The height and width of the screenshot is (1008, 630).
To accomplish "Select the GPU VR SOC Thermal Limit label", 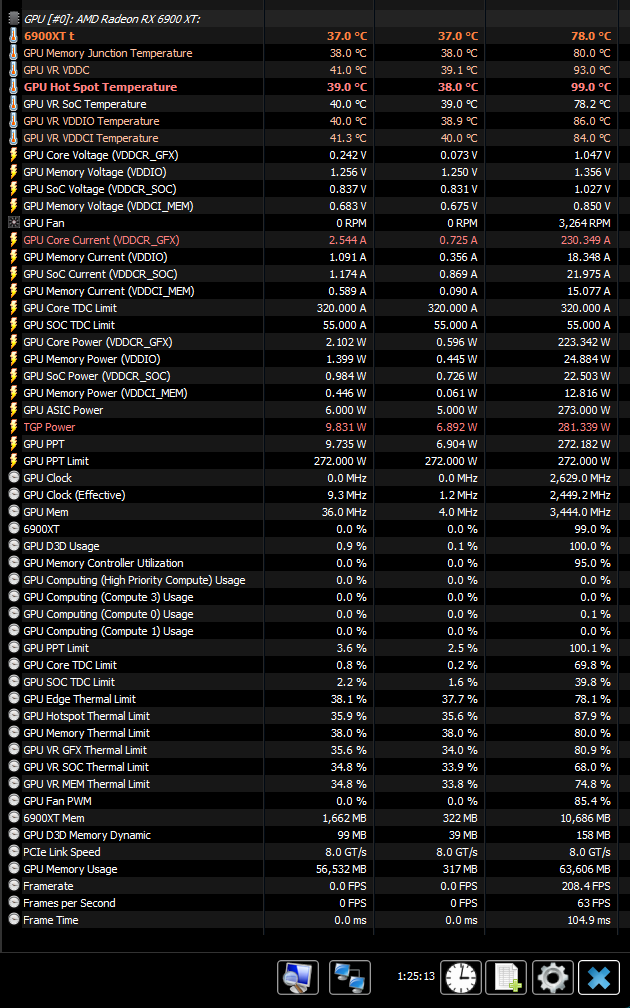I will coord(86,767).
